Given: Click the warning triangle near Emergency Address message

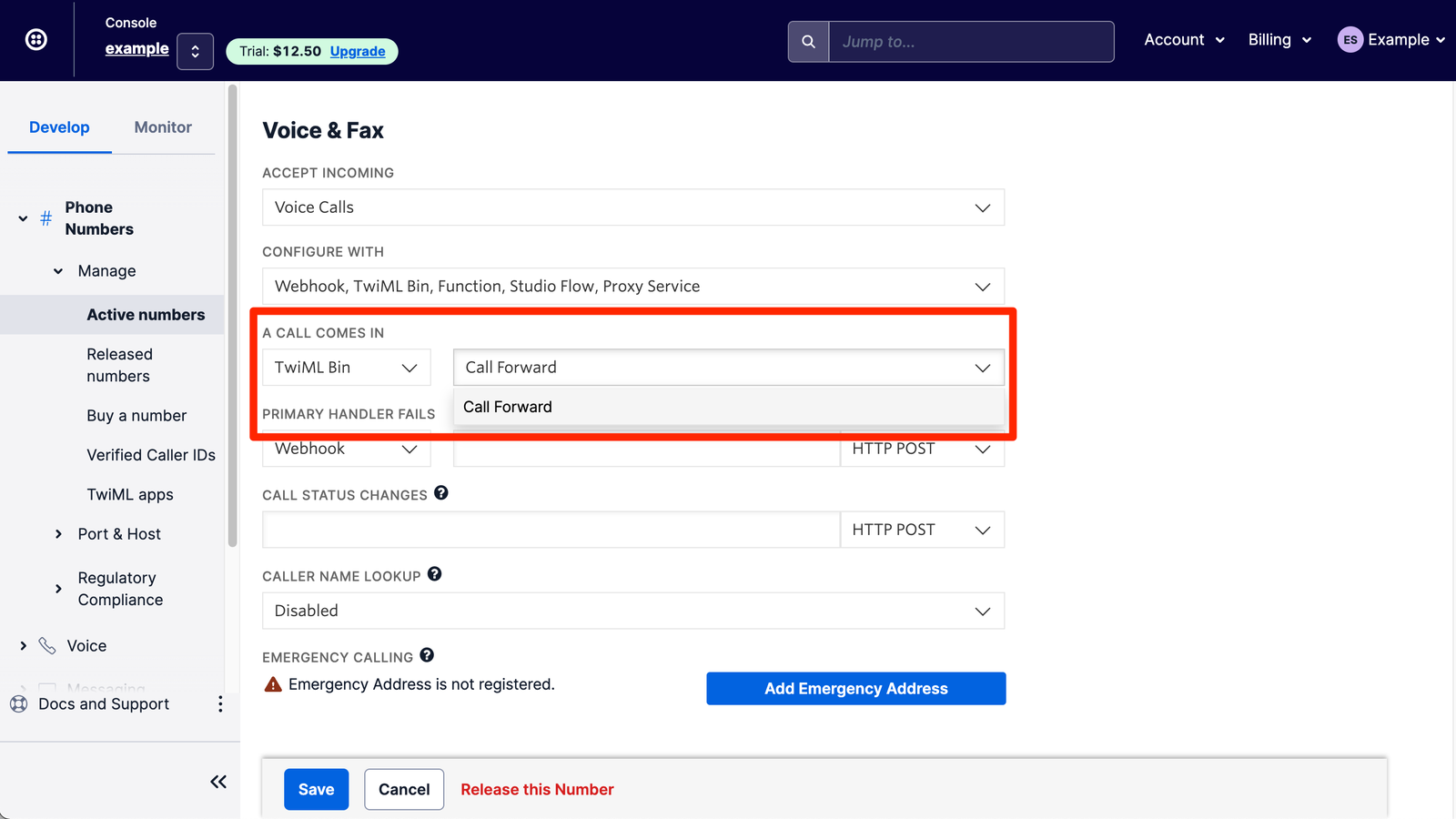Looking at the screenshot, I should (271, 683).
